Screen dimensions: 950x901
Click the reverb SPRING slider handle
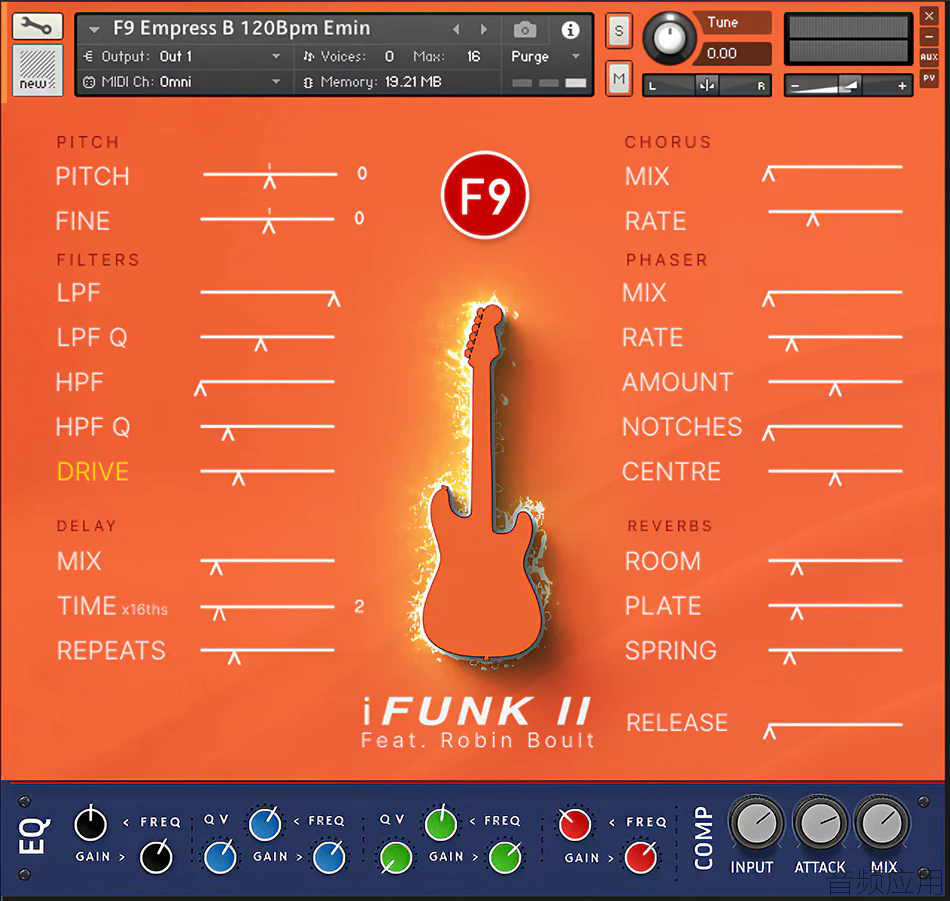click(789, 657)
